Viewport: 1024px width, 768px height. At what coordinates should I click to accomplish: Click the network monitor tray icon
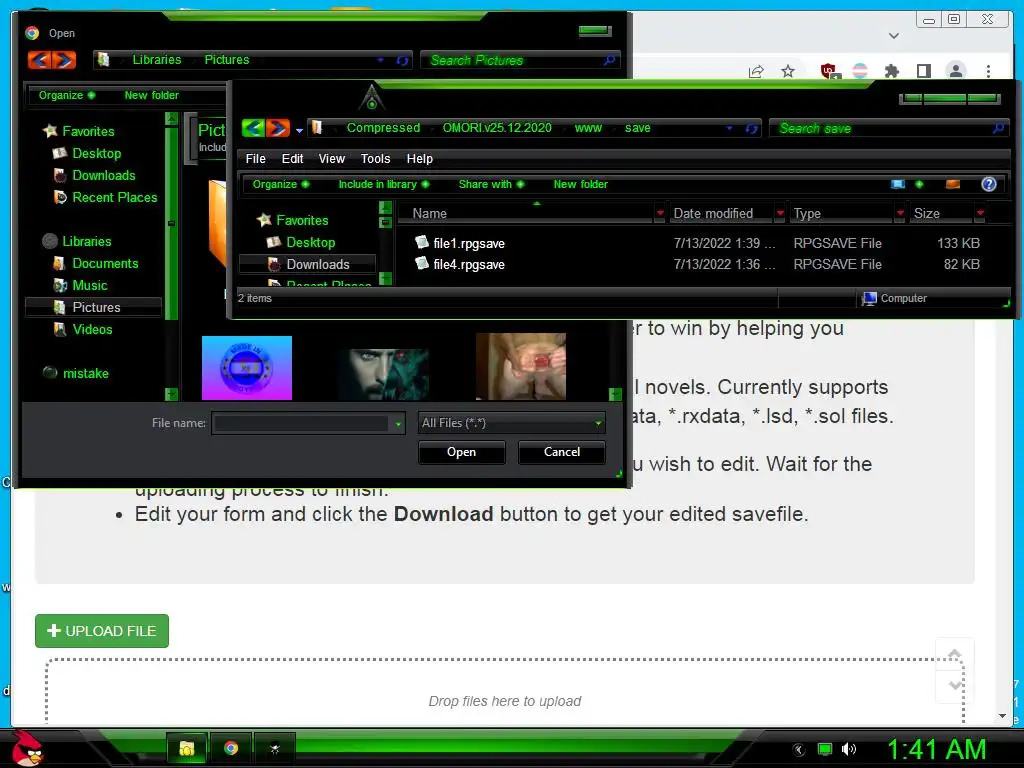(x=825, y=749)
